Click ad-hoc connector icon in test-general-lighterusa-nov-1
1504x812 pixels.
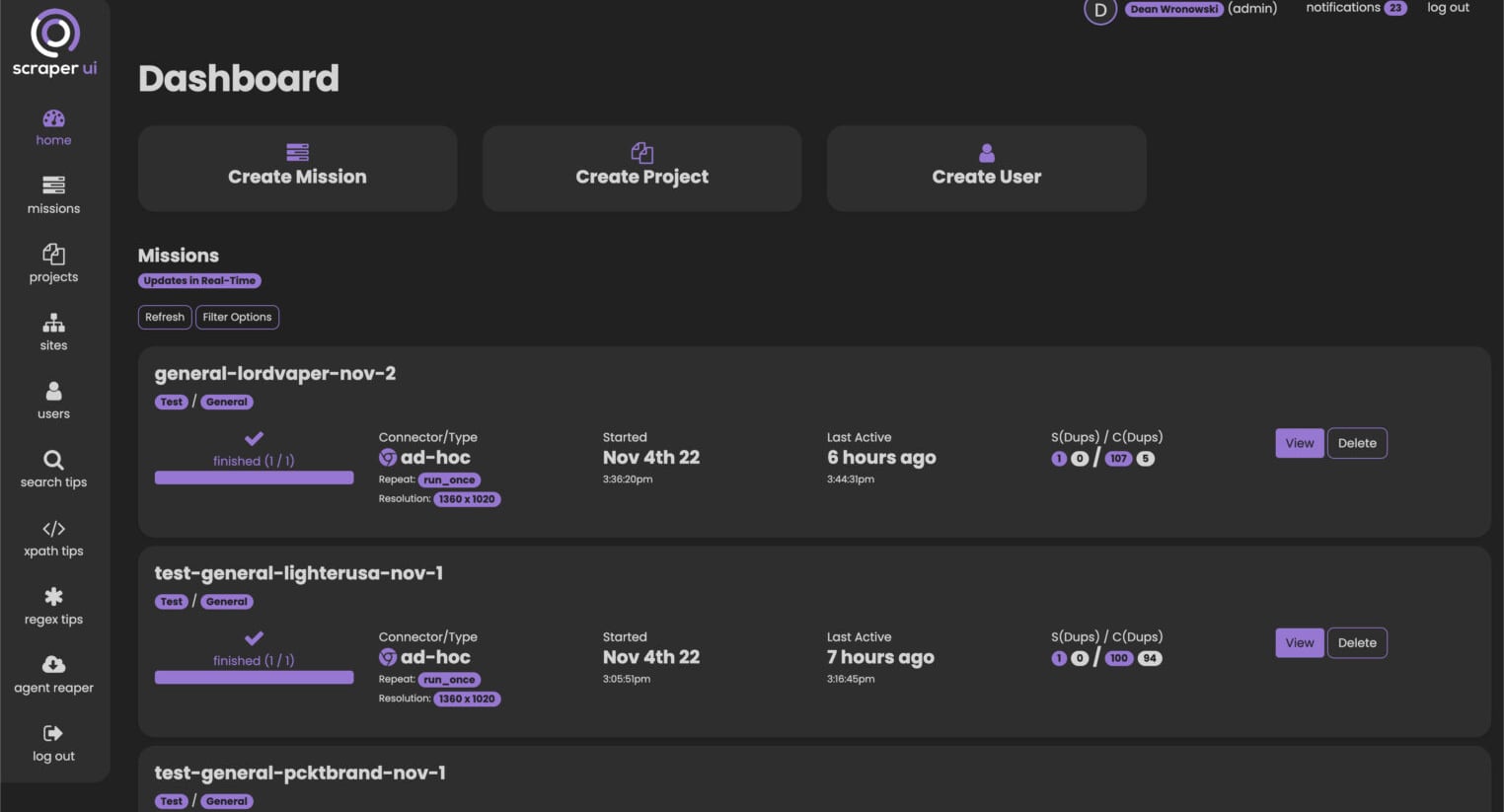click(x=388, y=657)
